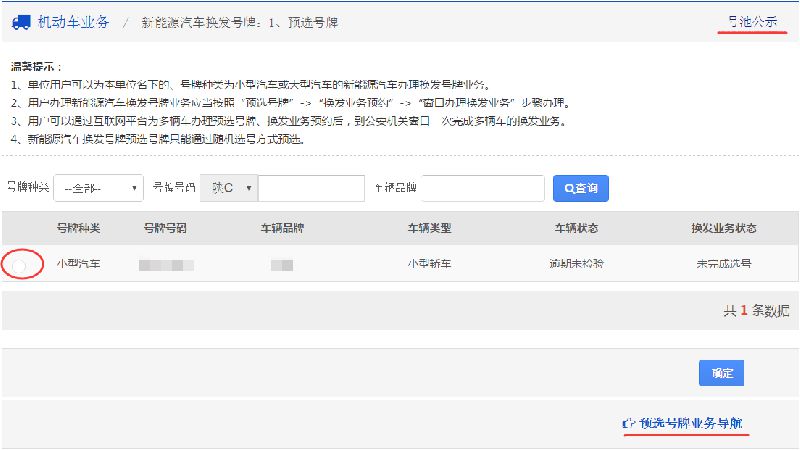Click the 逾期未检验 vehicle status cell
The height and width of the screenshot is (450, 800).
[x=577, y=264]
